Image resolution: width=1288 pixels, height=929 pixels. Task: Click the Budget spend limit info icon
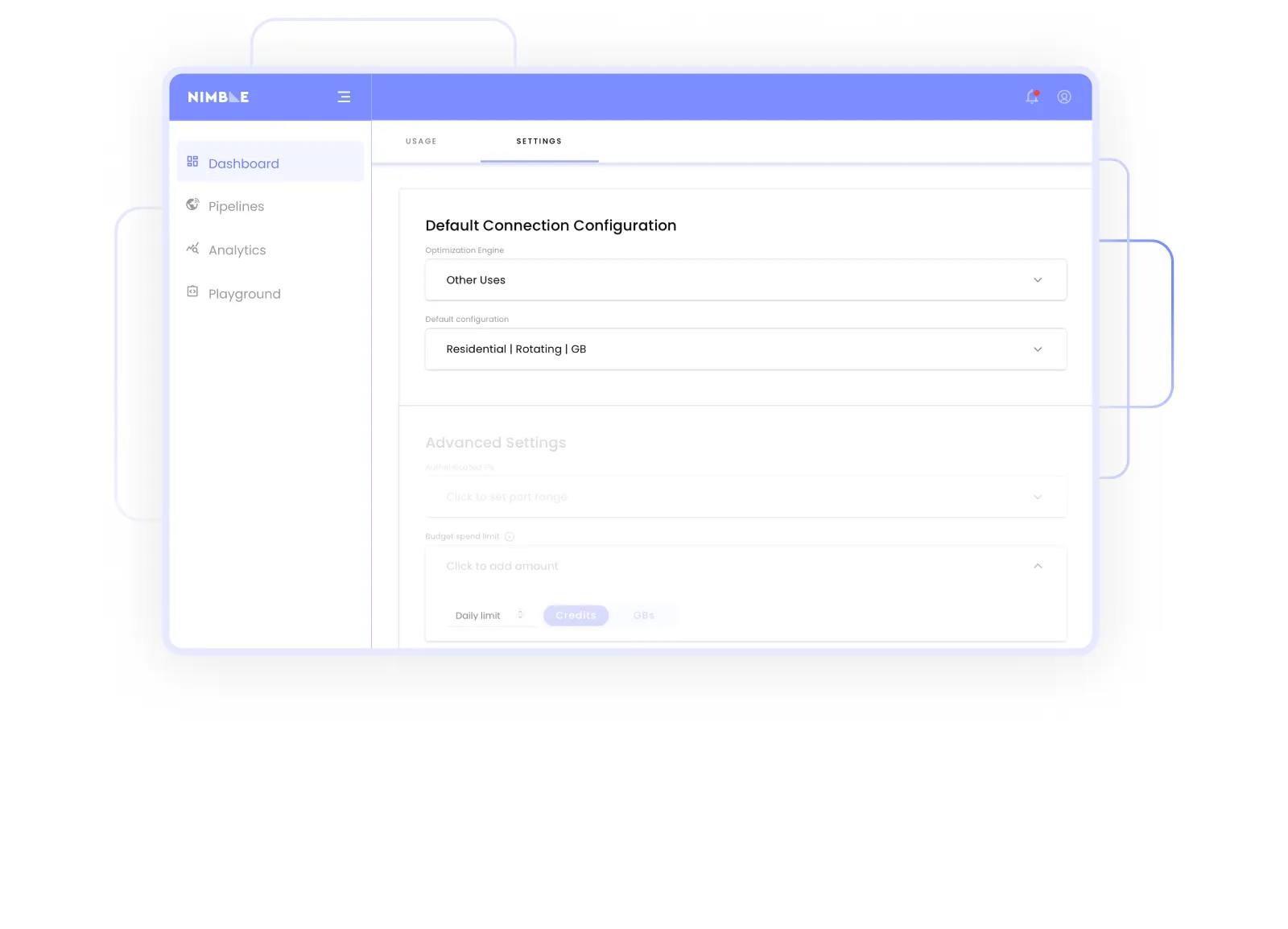pyautogui.click(x=509, y=536)
